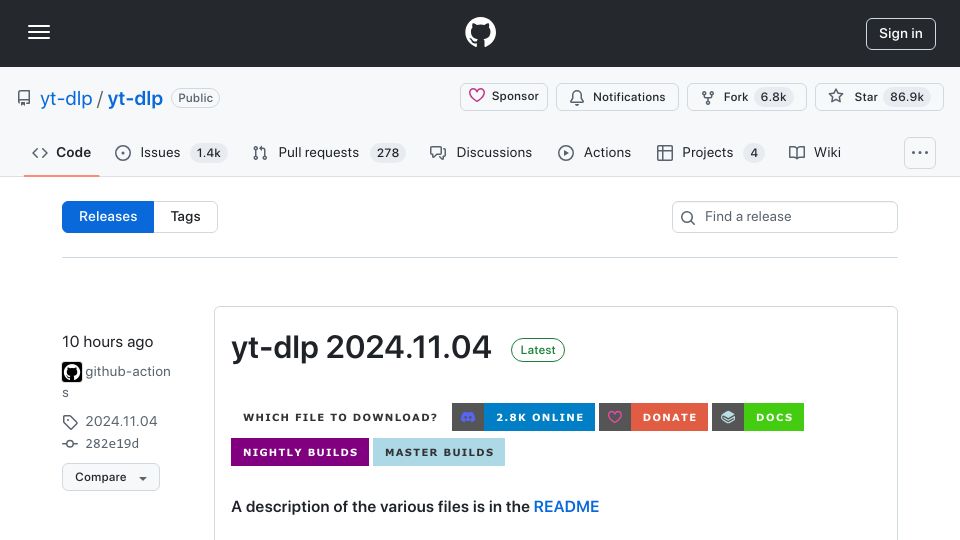Open the Projects tab
The height and width of the screenshot is (540, 960).
pyautogui.click(x=710, y=152)
